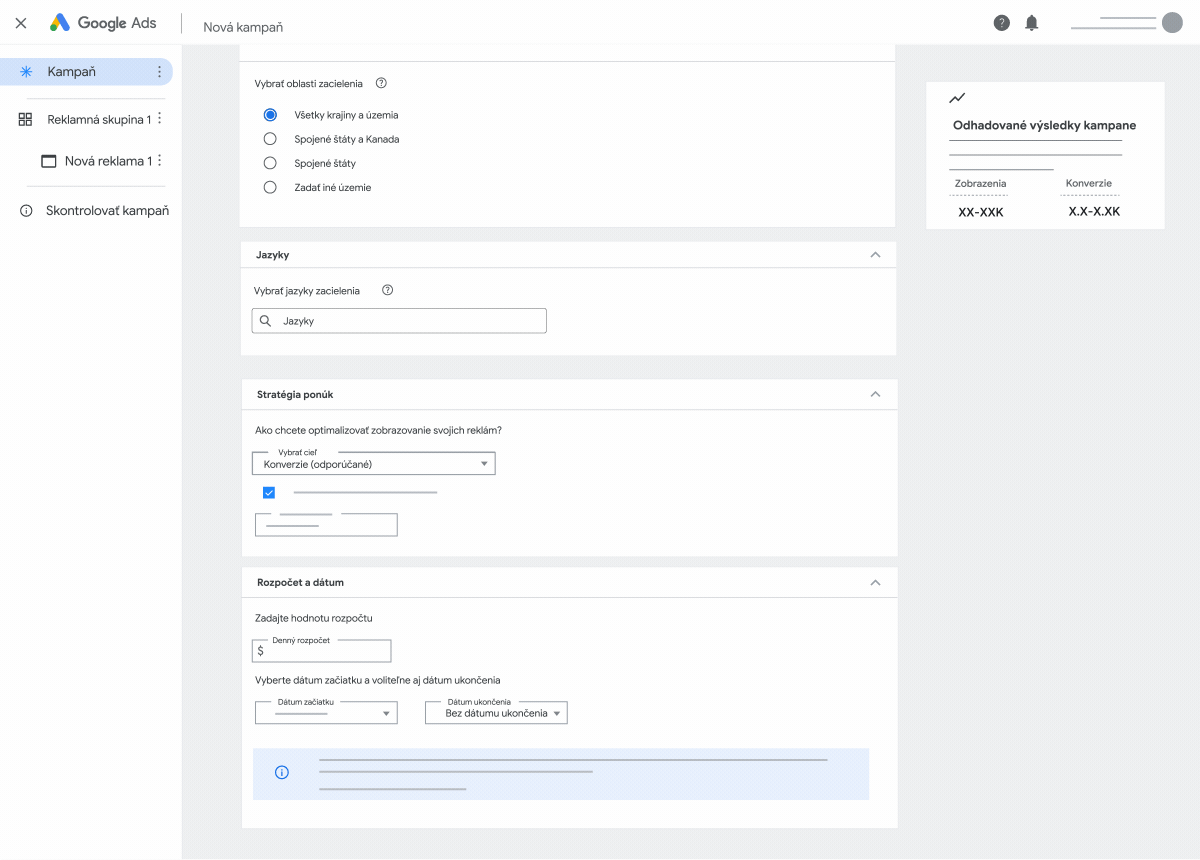The width and height of the screenshot is (1200, 860).
Task: Open the Vybrať cieľ Konverzie dropdown
Action: click(x=374, y=463)
